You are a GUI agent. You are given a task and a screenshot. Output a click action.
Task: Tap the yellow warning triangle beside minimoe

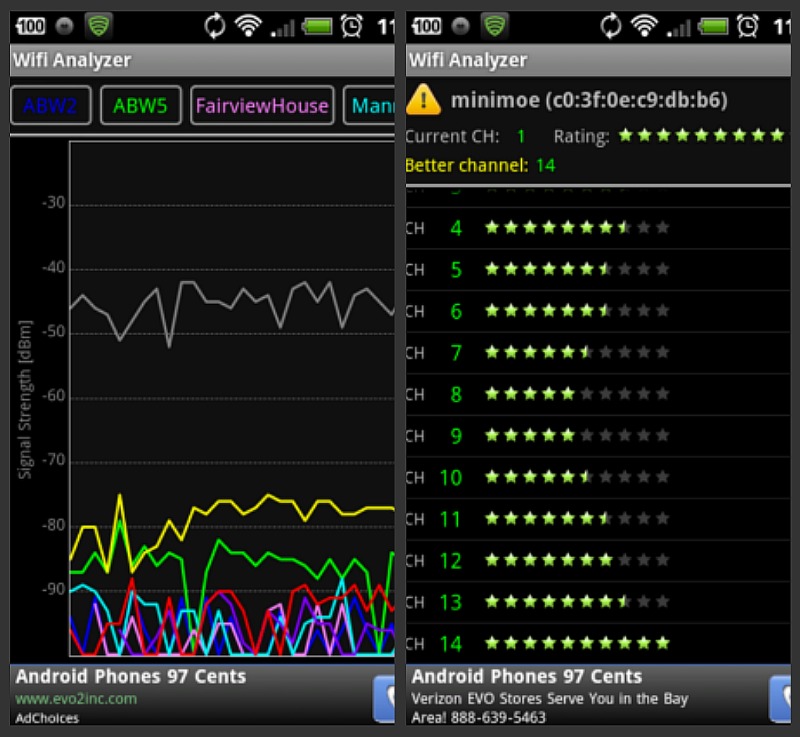tap(423, 99)
